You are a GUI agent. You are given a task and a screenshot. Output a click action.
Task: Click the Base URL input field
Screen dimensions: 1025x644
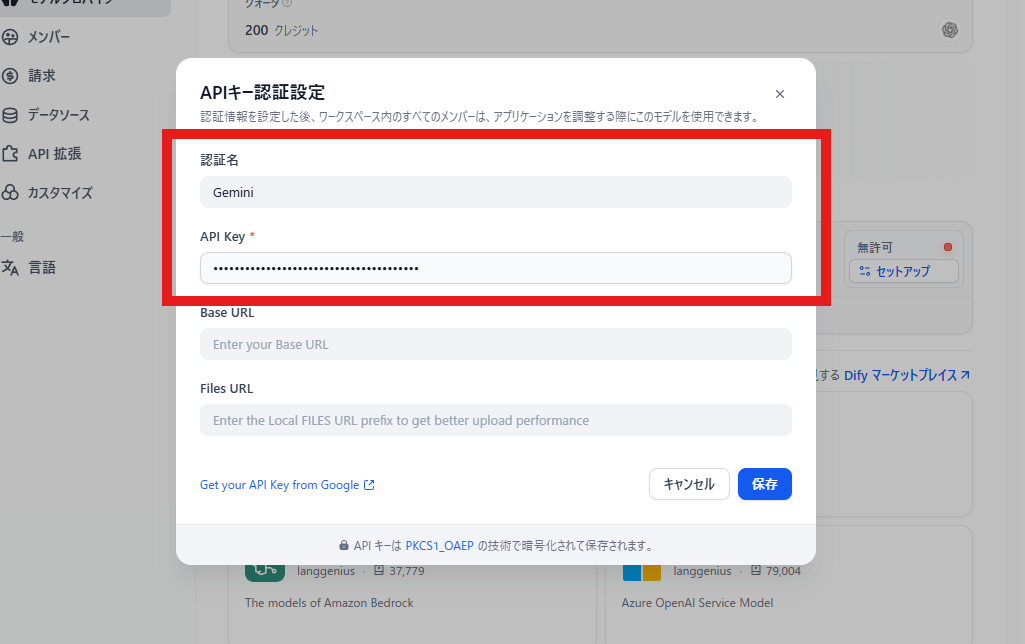click(x=495, y=344)
